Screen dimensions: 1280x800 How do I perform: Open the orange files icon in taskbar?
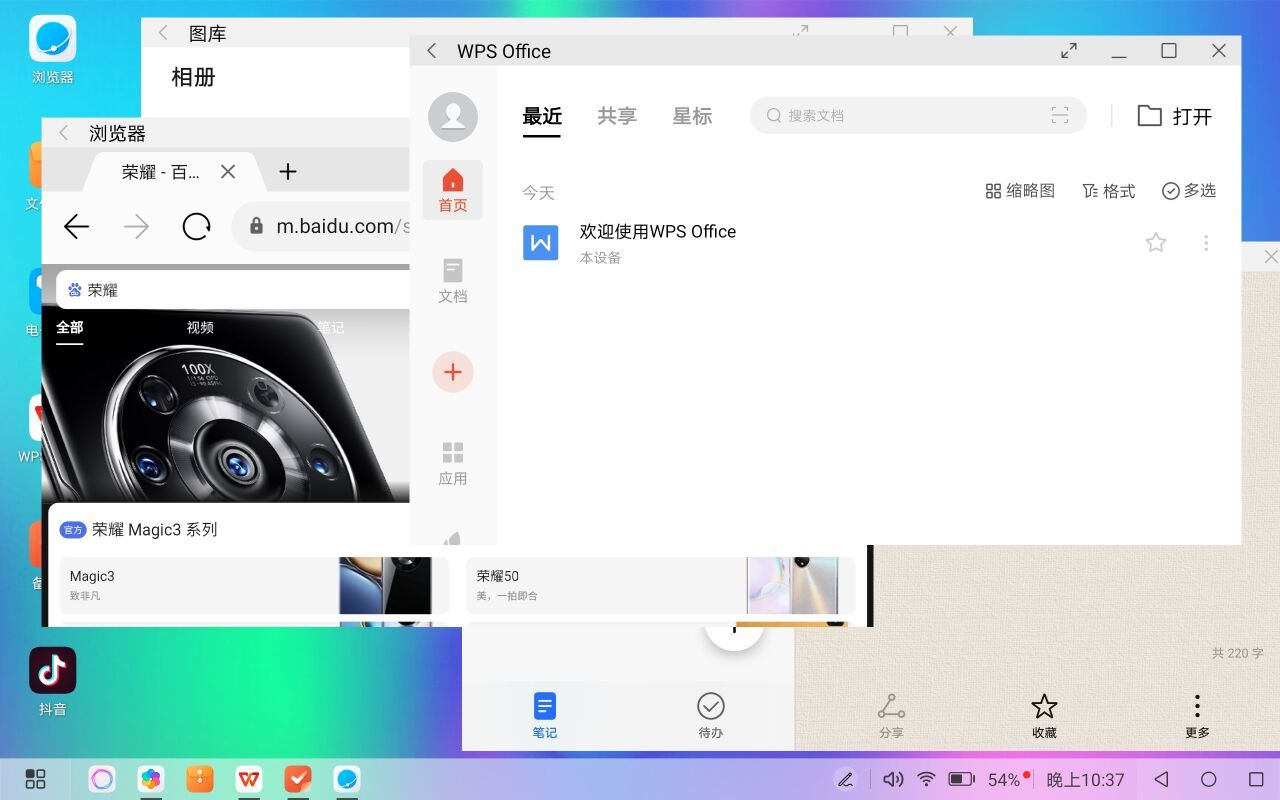pos(200,779)
